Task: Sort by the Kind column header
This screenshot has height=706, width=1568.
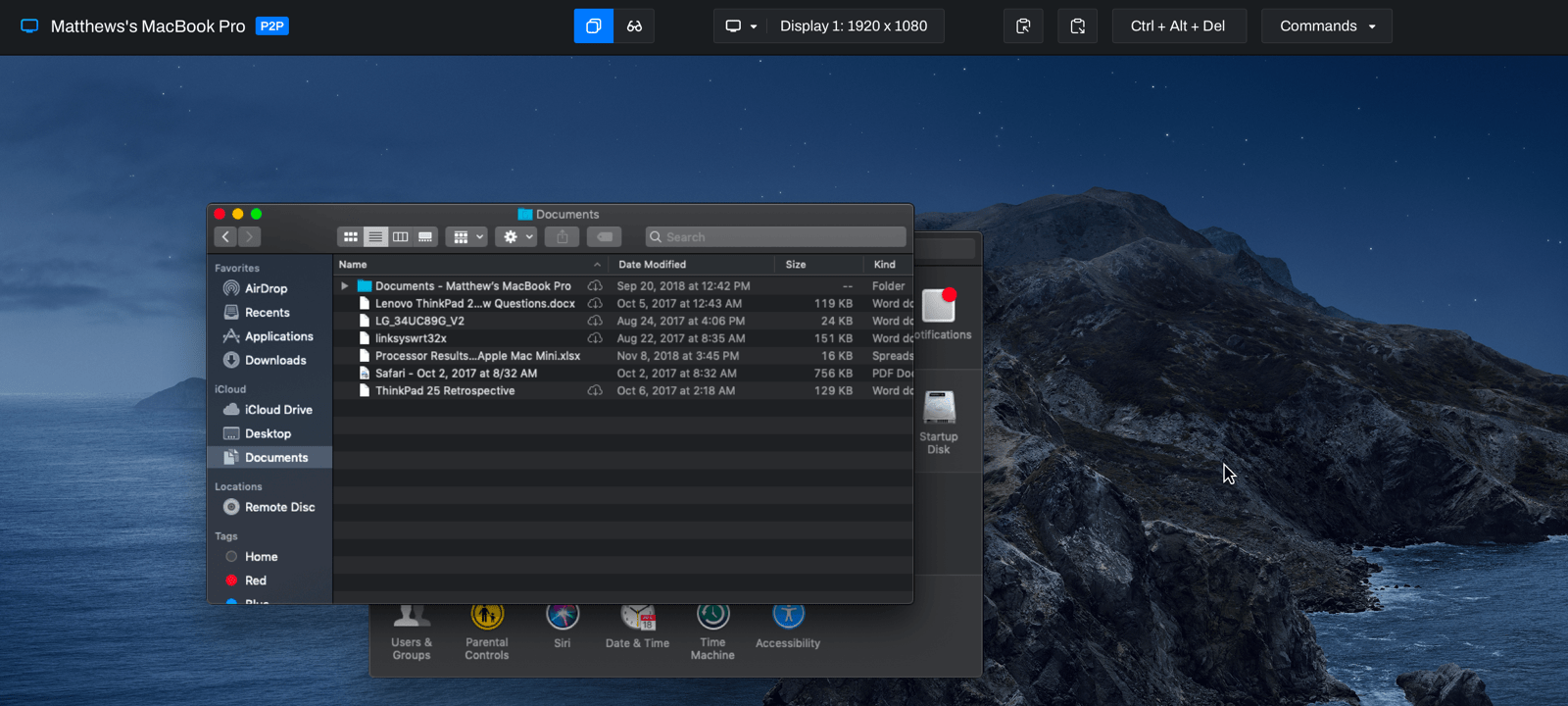Action: point(888,264)
